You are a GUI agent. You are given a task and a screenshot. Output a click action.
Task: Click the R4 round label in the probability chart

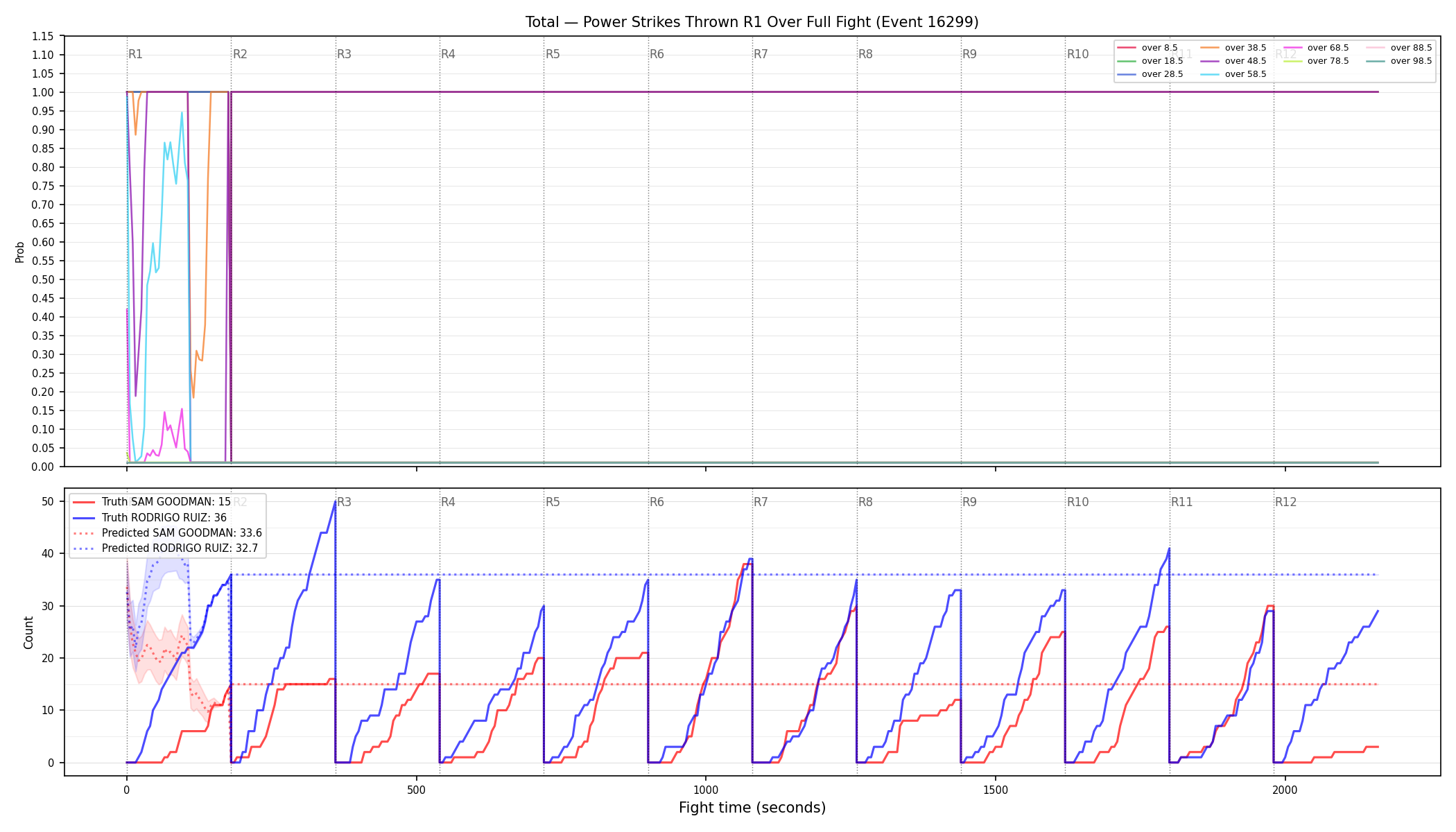[448, 54]
